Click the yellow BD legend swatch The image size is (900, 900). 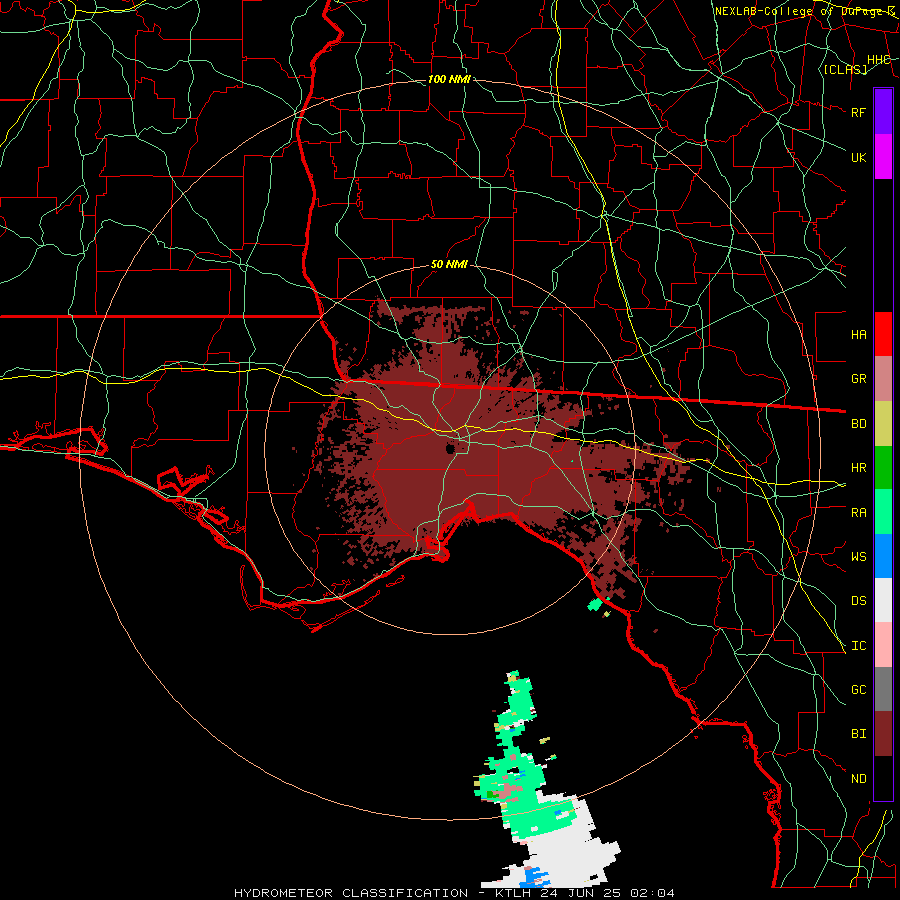[x=883, y=424]
